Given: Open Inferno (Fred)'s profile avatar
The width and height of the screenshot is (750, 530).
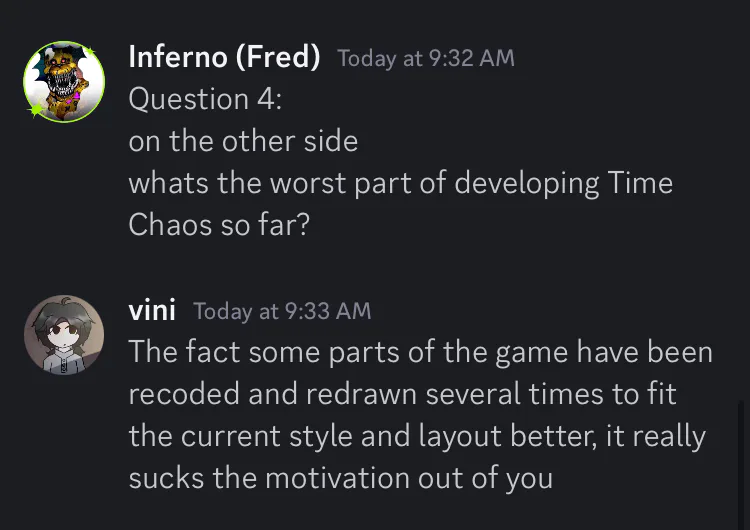Looking at the screenshot, I should coord(64,82).
